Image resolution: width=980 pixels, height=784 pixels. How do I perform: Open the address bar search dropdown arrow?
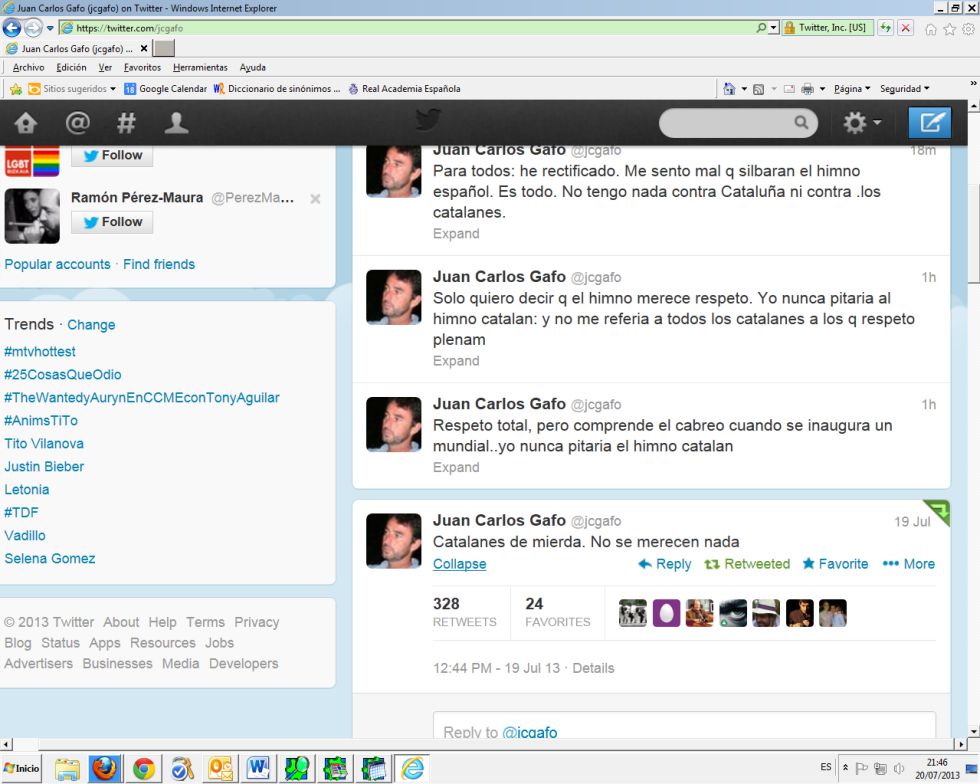tap(774, 28)
